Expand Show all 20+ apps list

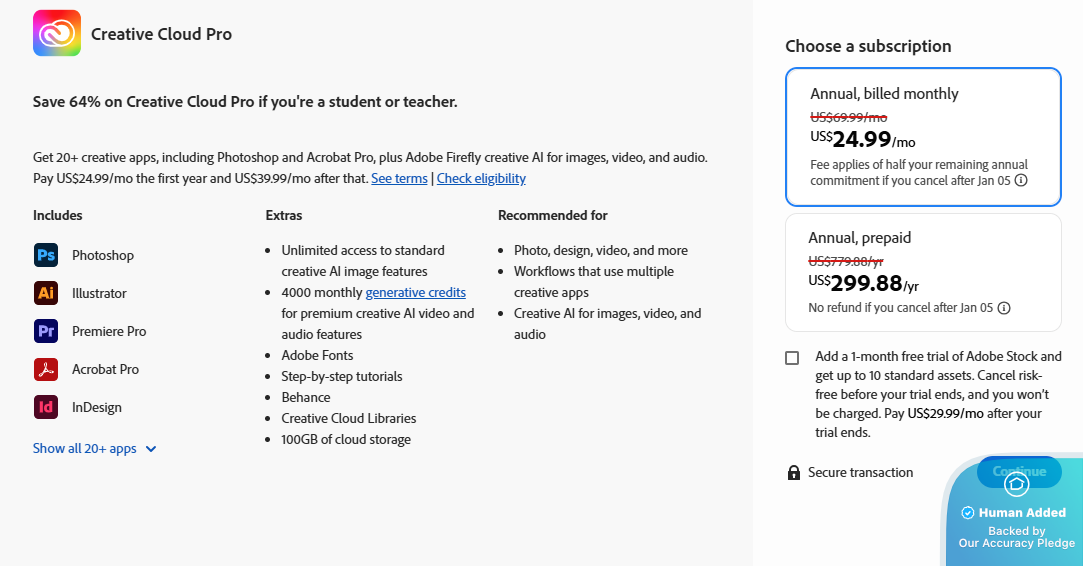point(85,449)
